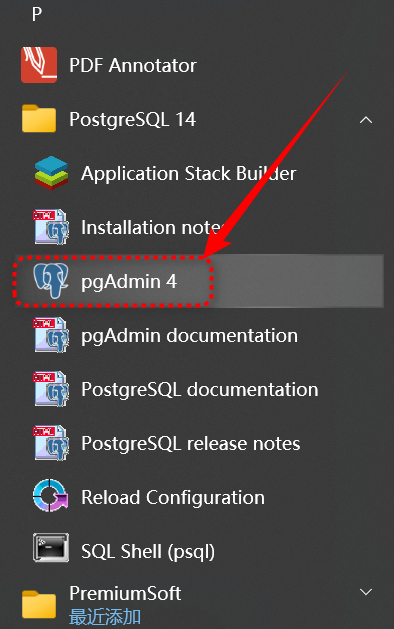Screen dimensions: 394x629
Task: Select the PostgreSQL 14 folder label
Action: (132, 120)
